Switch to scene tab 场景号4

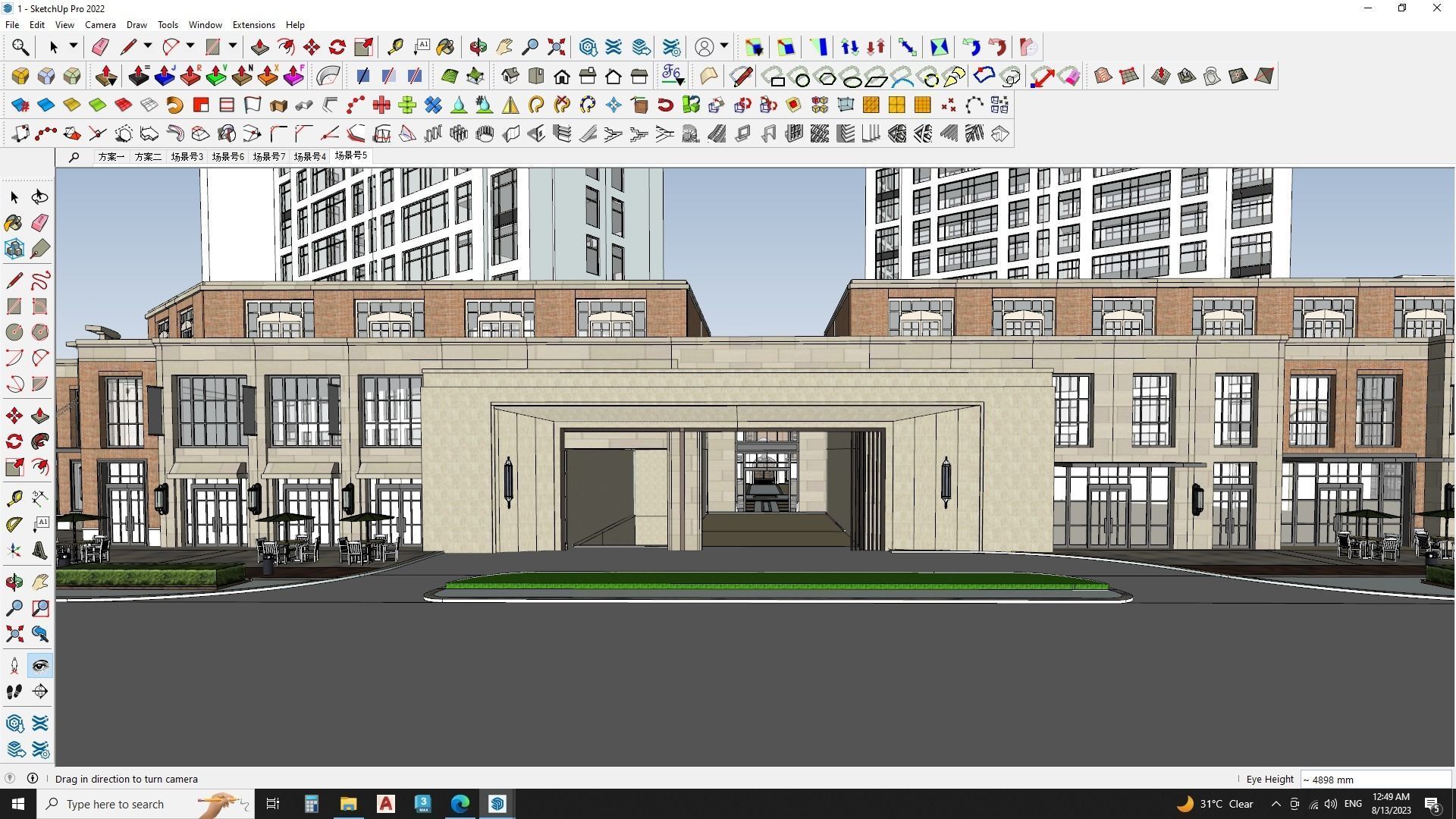[309, 157]
